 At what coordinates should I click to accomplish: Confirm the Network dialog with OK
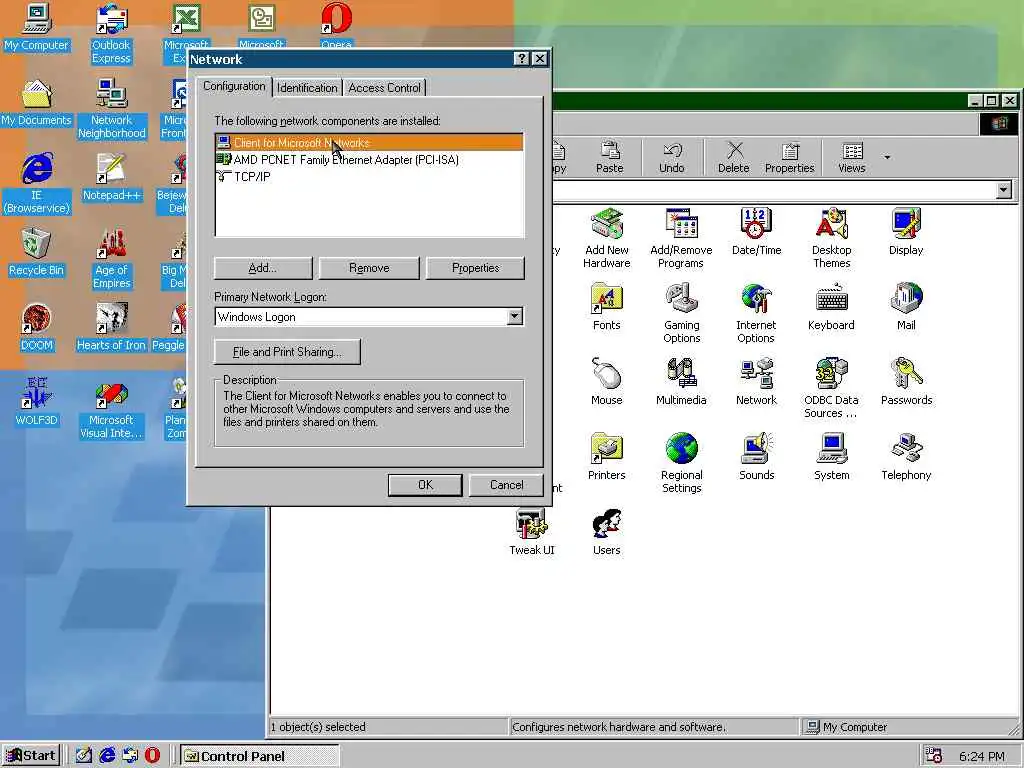pos(425,485)
